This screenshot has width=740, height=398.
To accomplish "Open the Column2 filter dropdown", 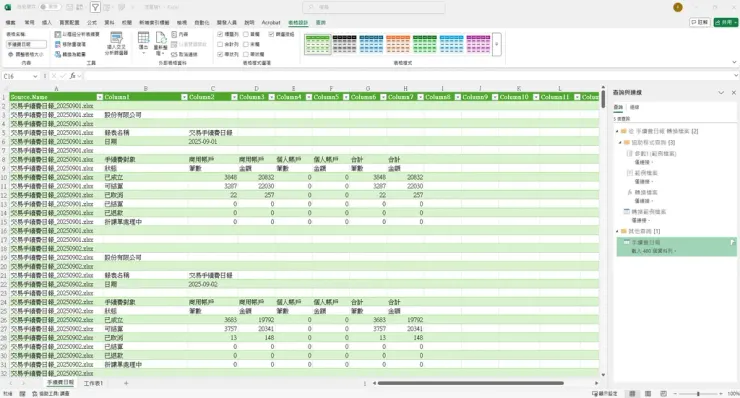I will coord(234,97).
